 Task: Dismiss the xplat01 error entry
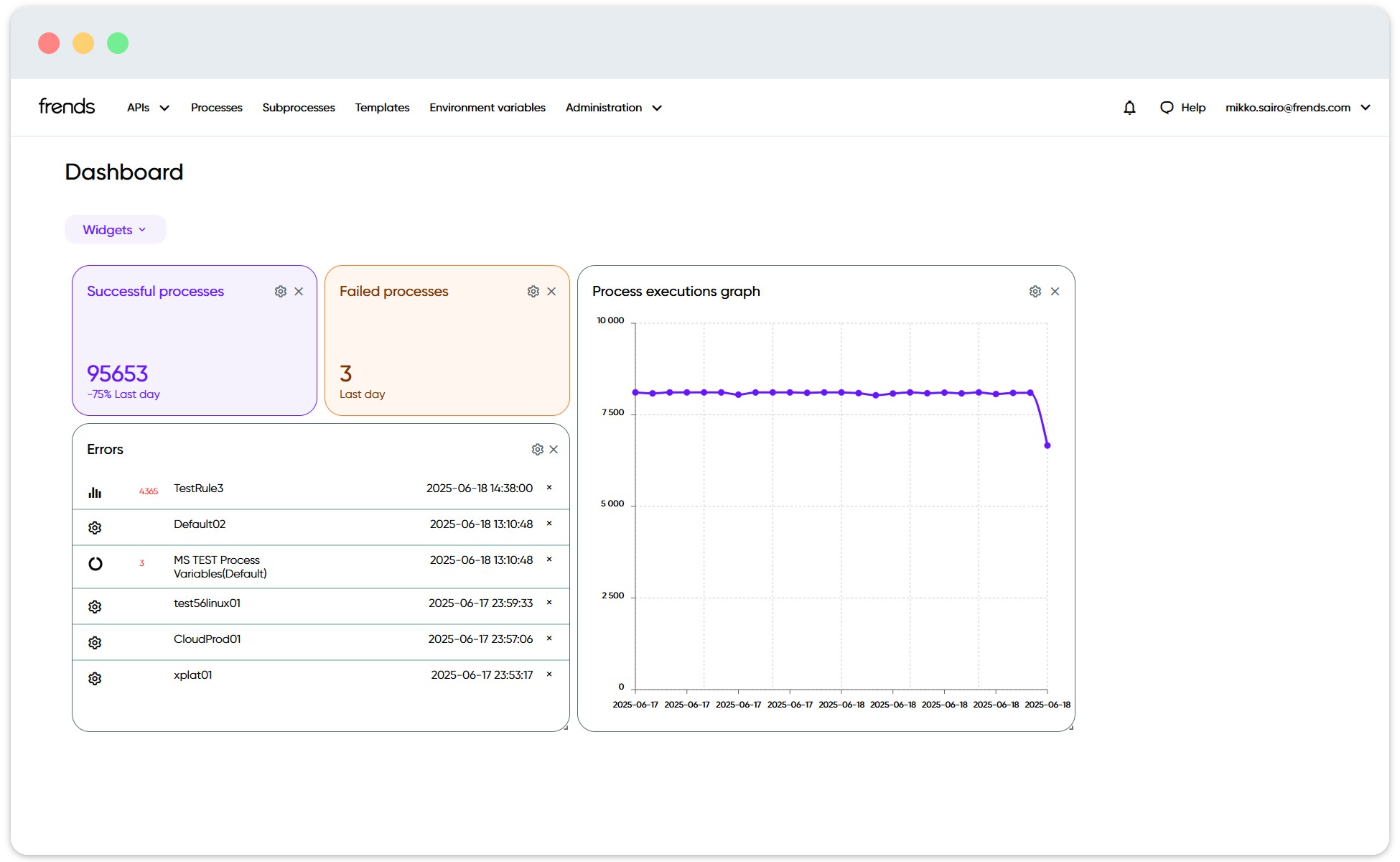(x=549, y=675)
